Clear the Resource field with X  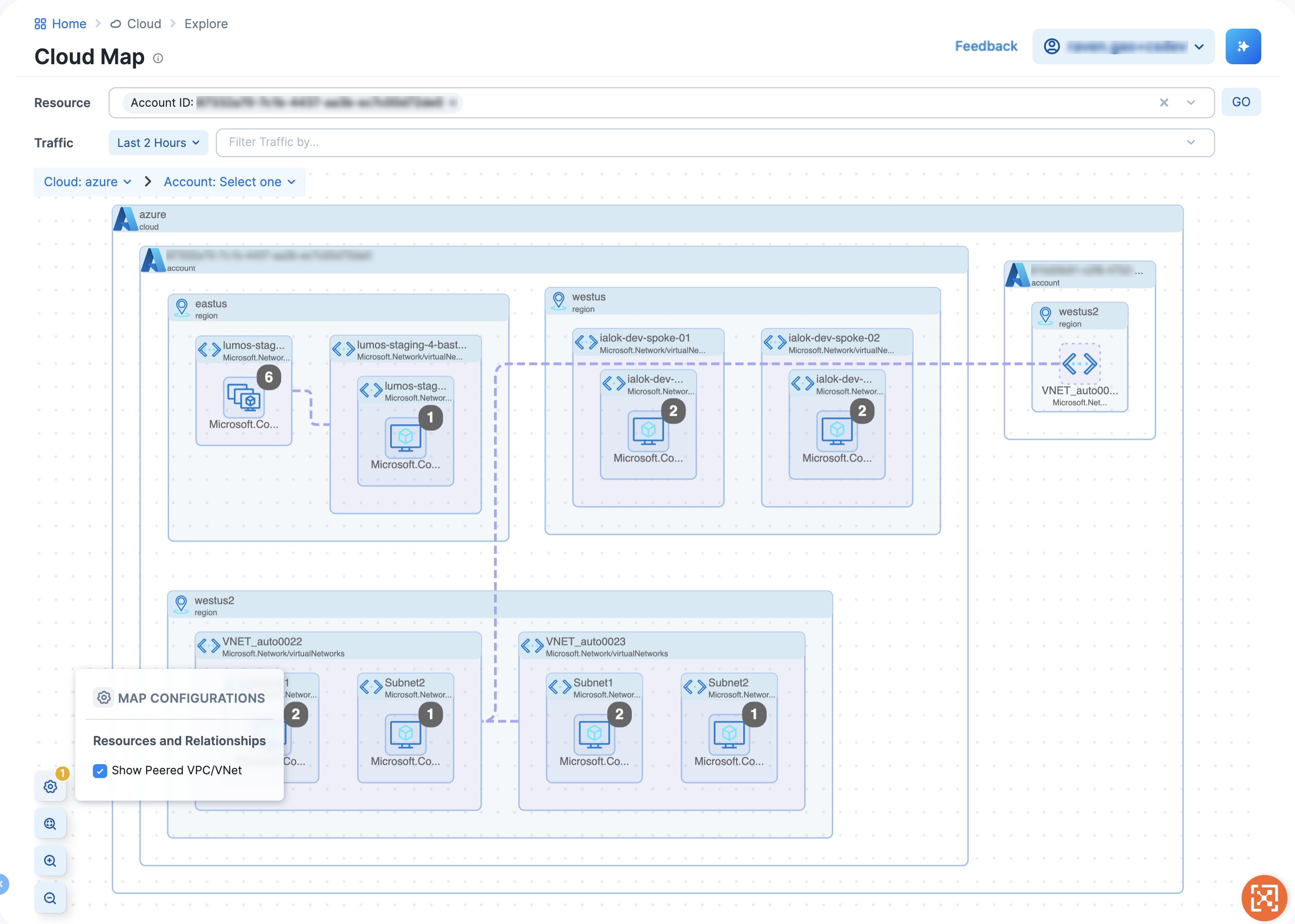[x=1164, y=103]
